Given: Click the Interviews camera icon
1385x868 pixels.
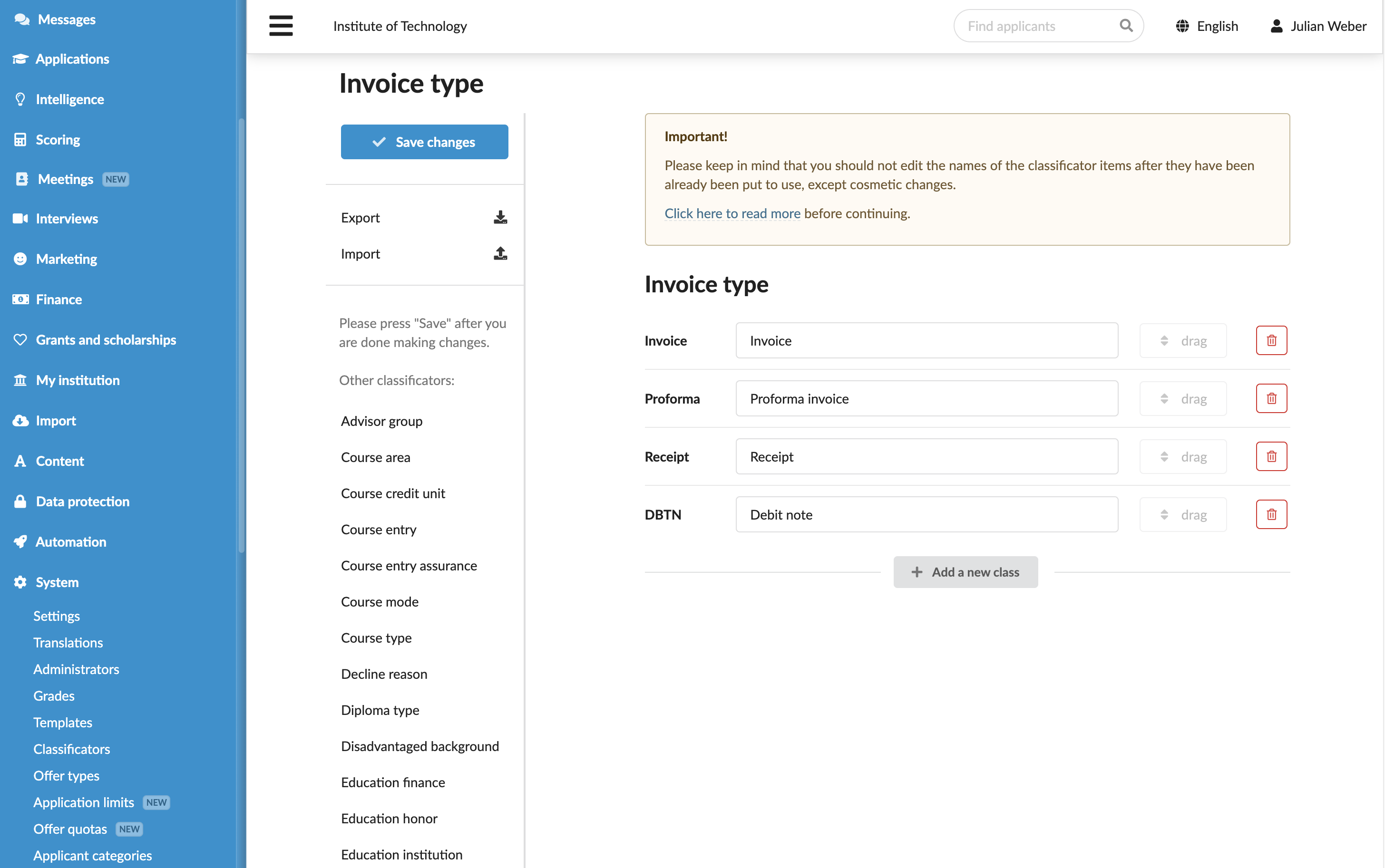Looking at the screenshot, I should pyautogui.click(x=20, y=218).
